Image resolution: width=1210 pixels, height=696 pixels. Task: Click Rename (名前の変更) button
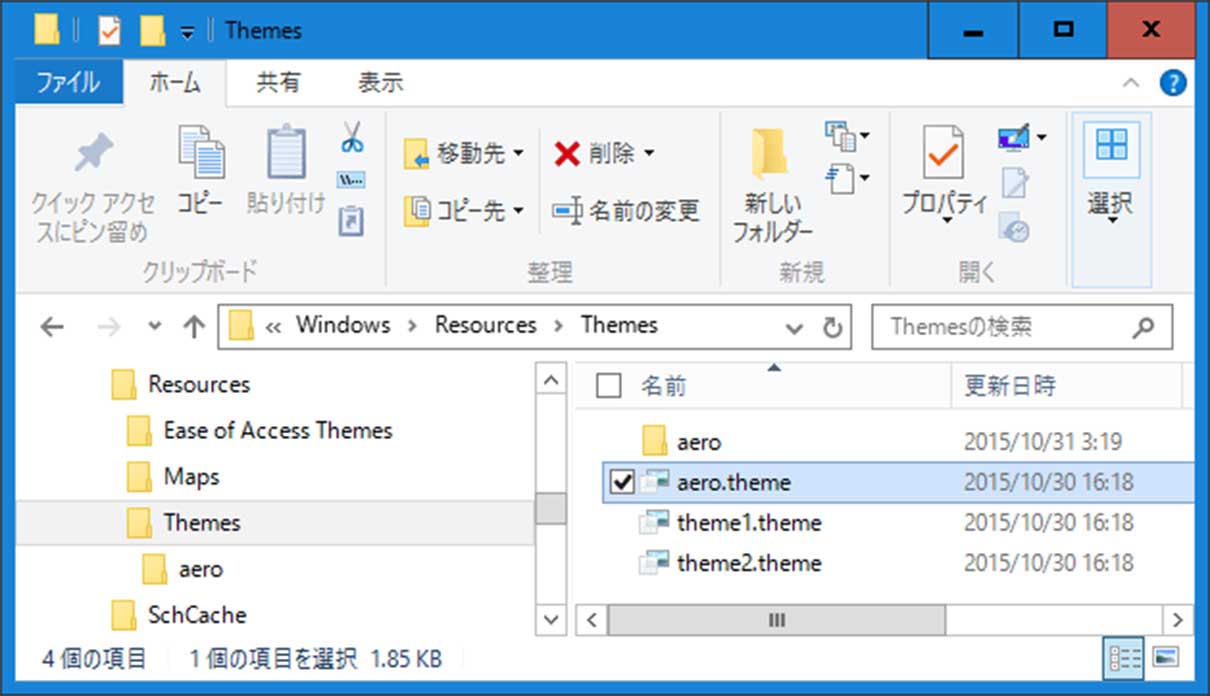[x=625, y=211]
